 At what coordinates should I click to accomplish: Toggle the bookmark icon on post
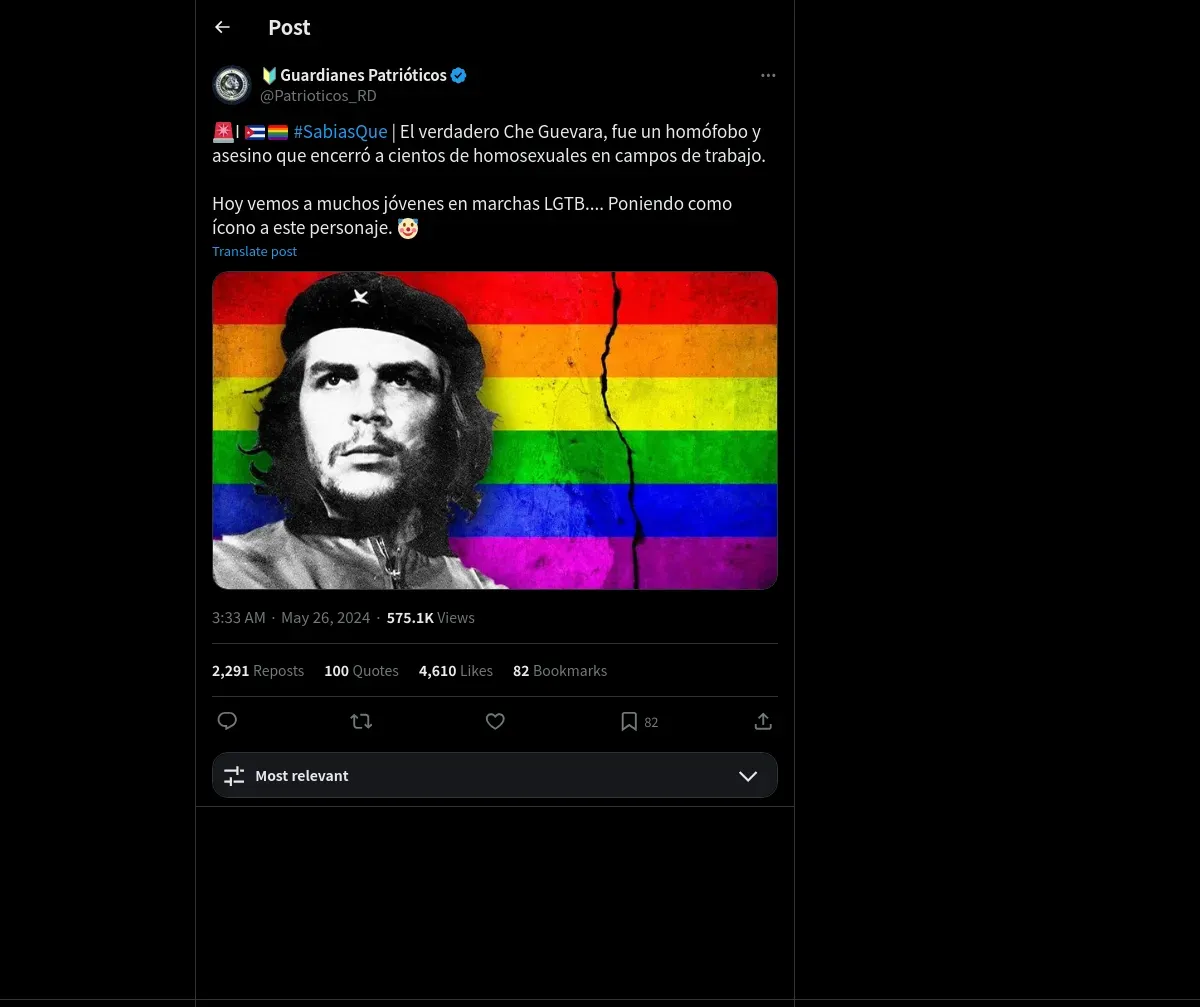[629, 721]
